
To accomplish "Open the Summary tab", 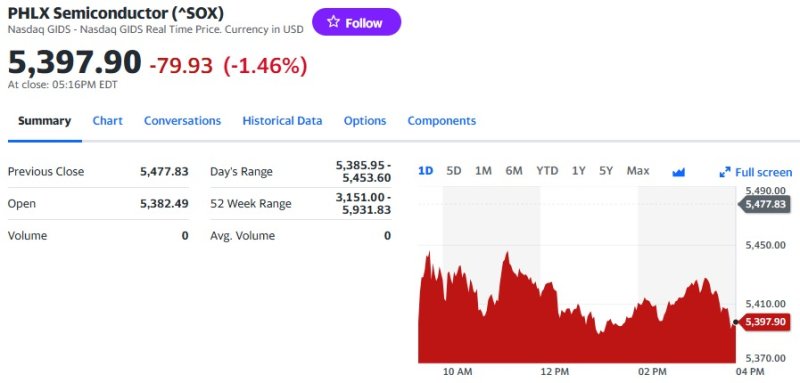I will pyautogui.click(x=44, y=121).
